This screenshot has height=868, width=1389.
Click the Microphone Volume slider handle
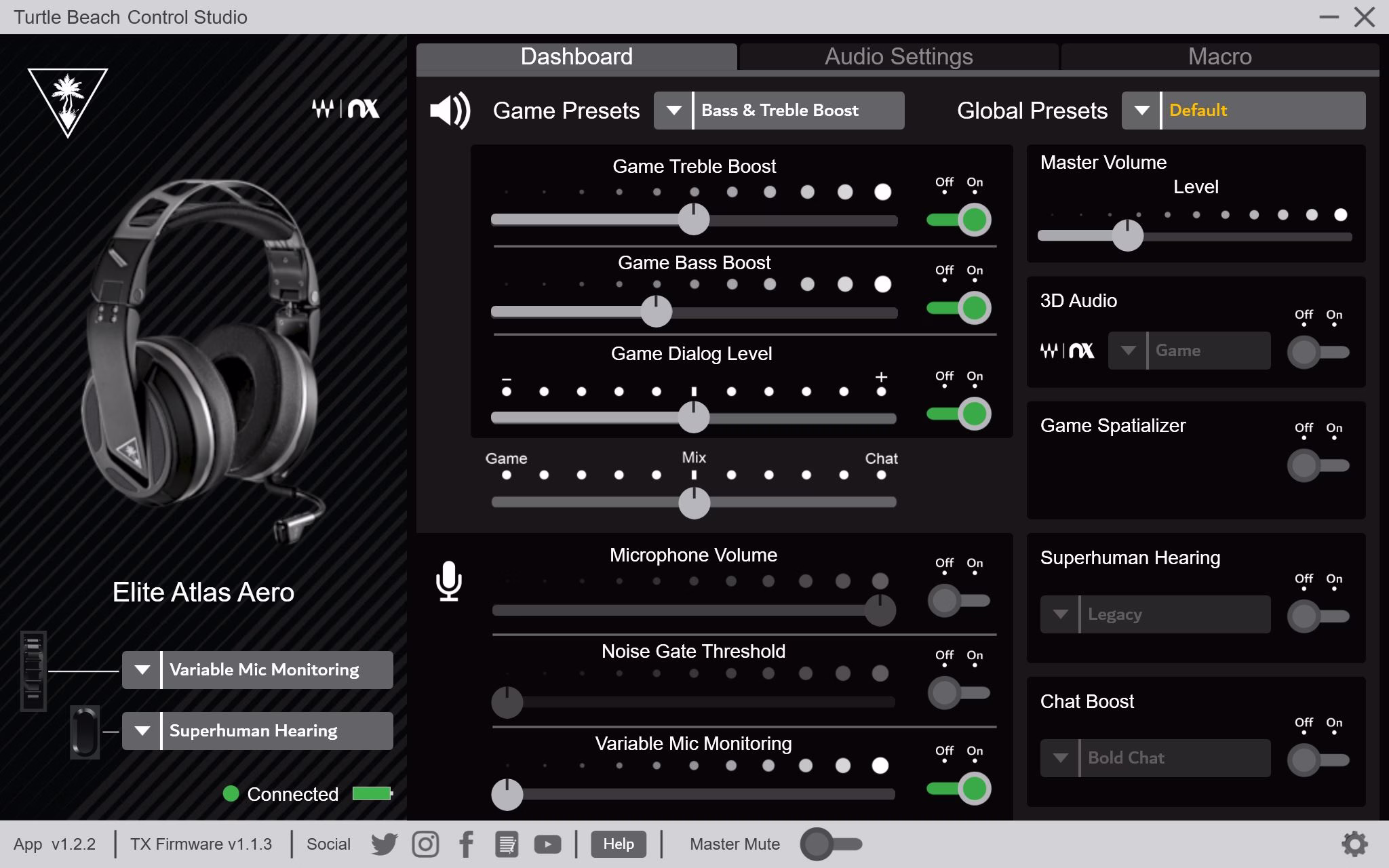click(880, 610)
